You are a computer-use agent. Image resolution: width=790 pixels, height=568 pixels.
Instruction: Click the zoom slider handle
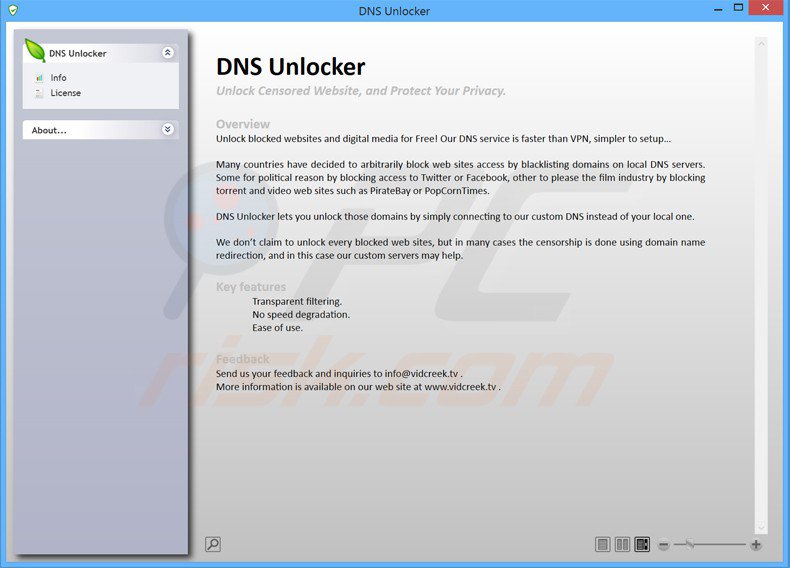(690, 544)
